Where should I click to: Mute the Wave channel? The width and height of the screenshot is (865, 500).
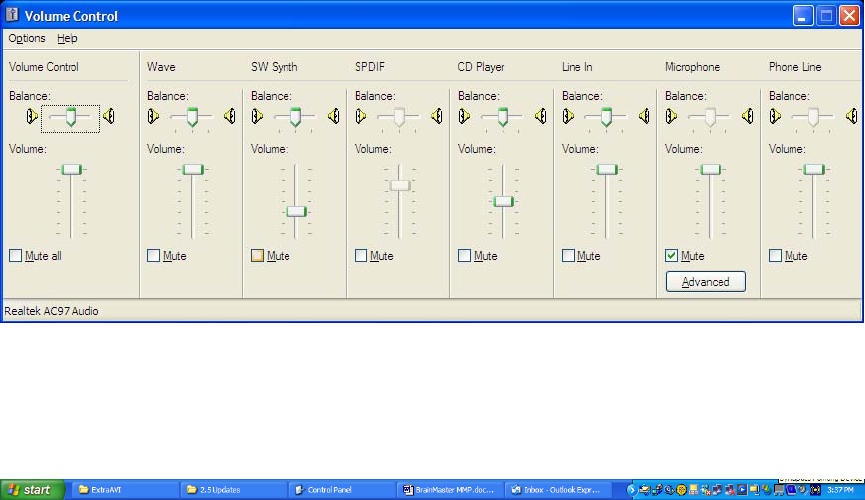click(x=153, y=256)
